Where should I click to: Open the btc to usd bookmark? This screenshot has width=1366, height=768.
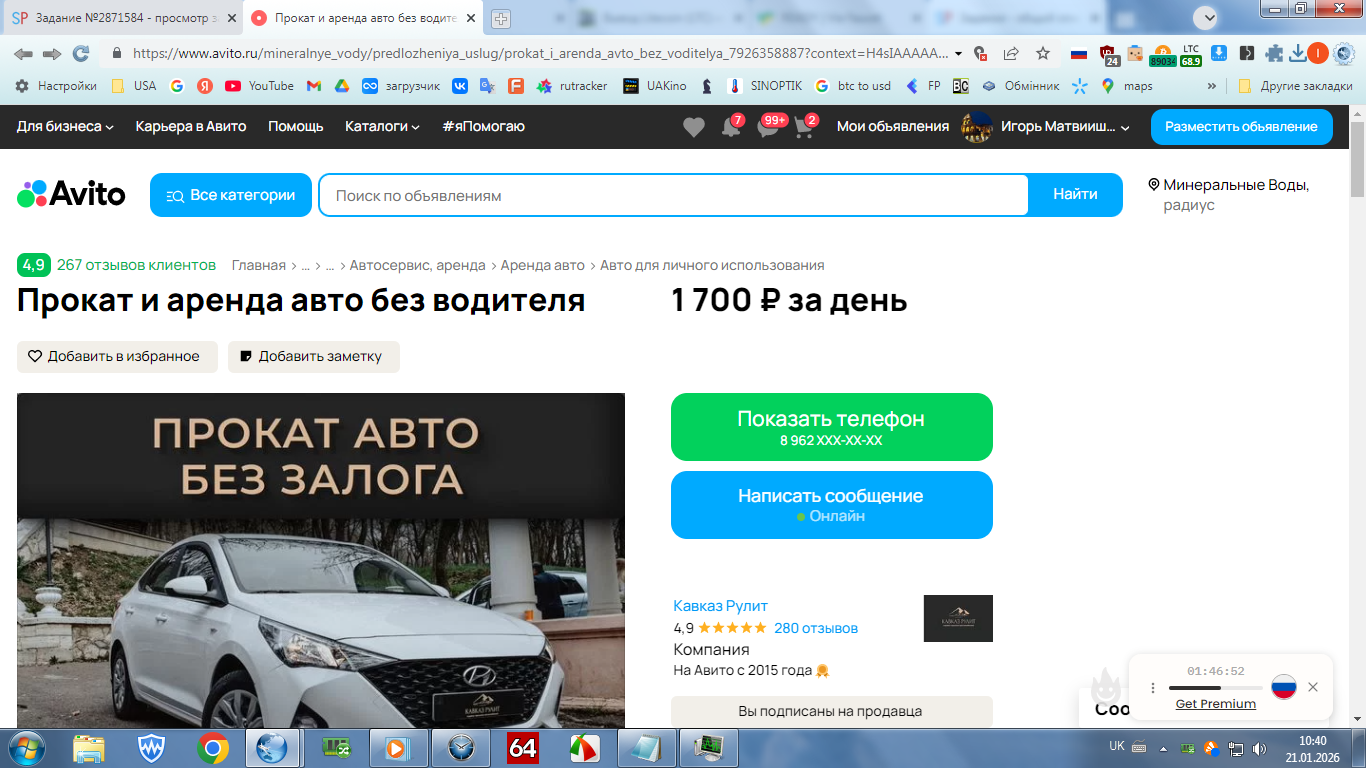tap(853, 86)
